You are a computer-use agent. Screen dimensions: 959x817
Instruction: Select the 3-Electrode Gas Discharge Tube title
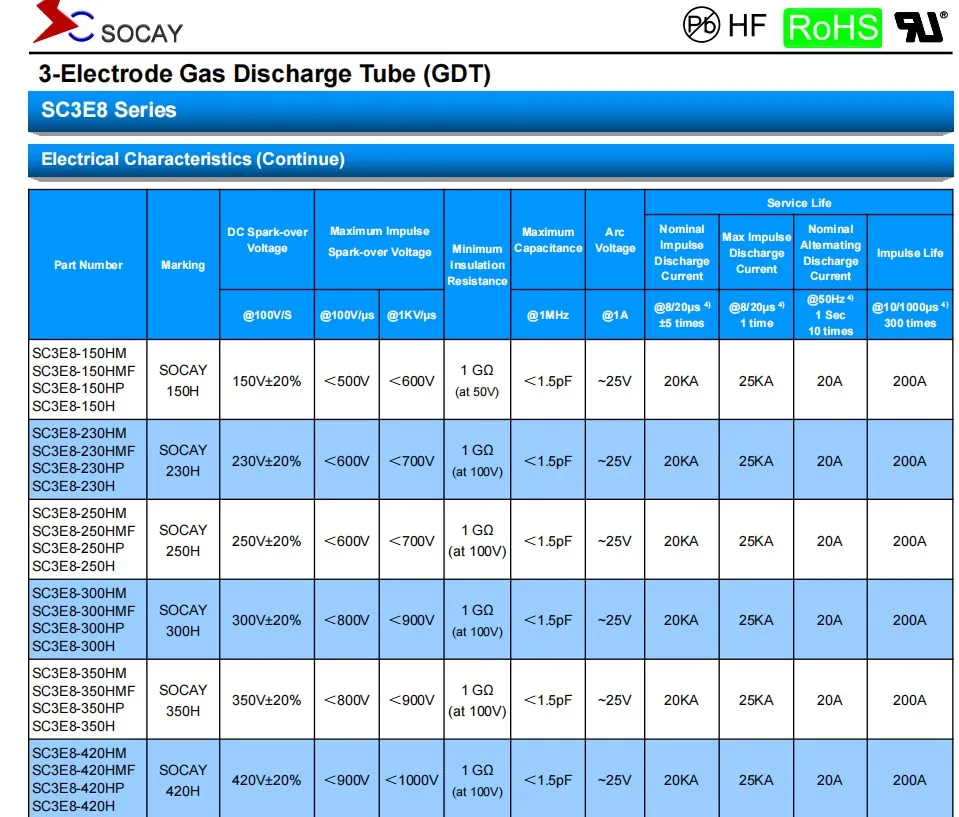click(264, 73)
